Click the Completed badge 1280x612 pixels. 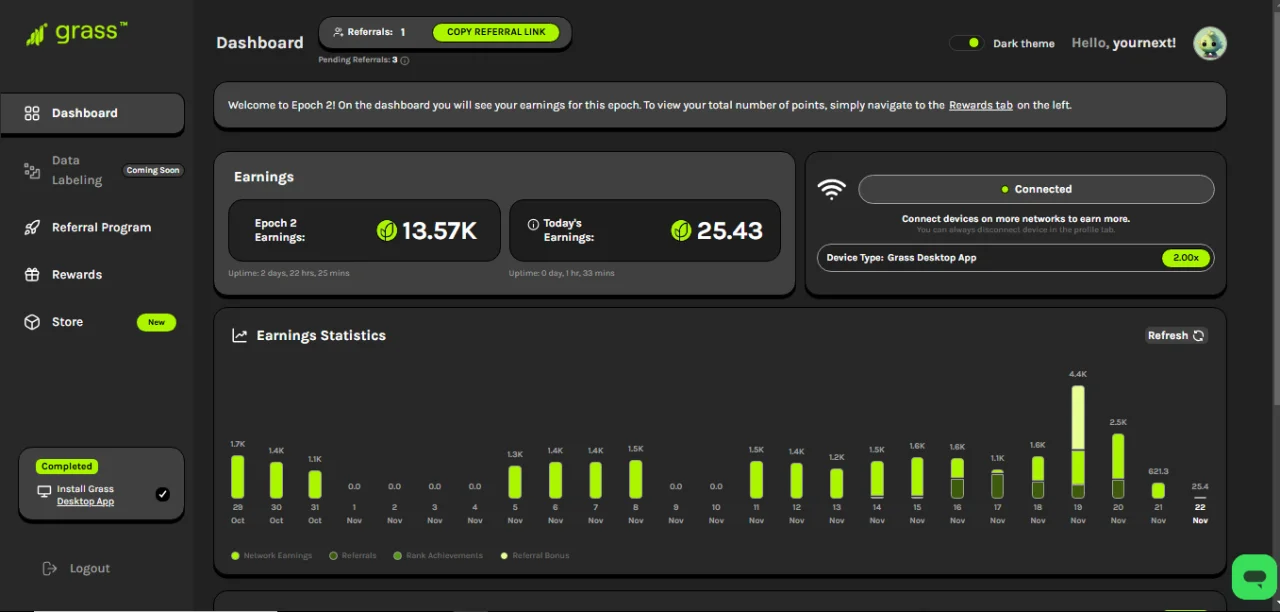67,466
